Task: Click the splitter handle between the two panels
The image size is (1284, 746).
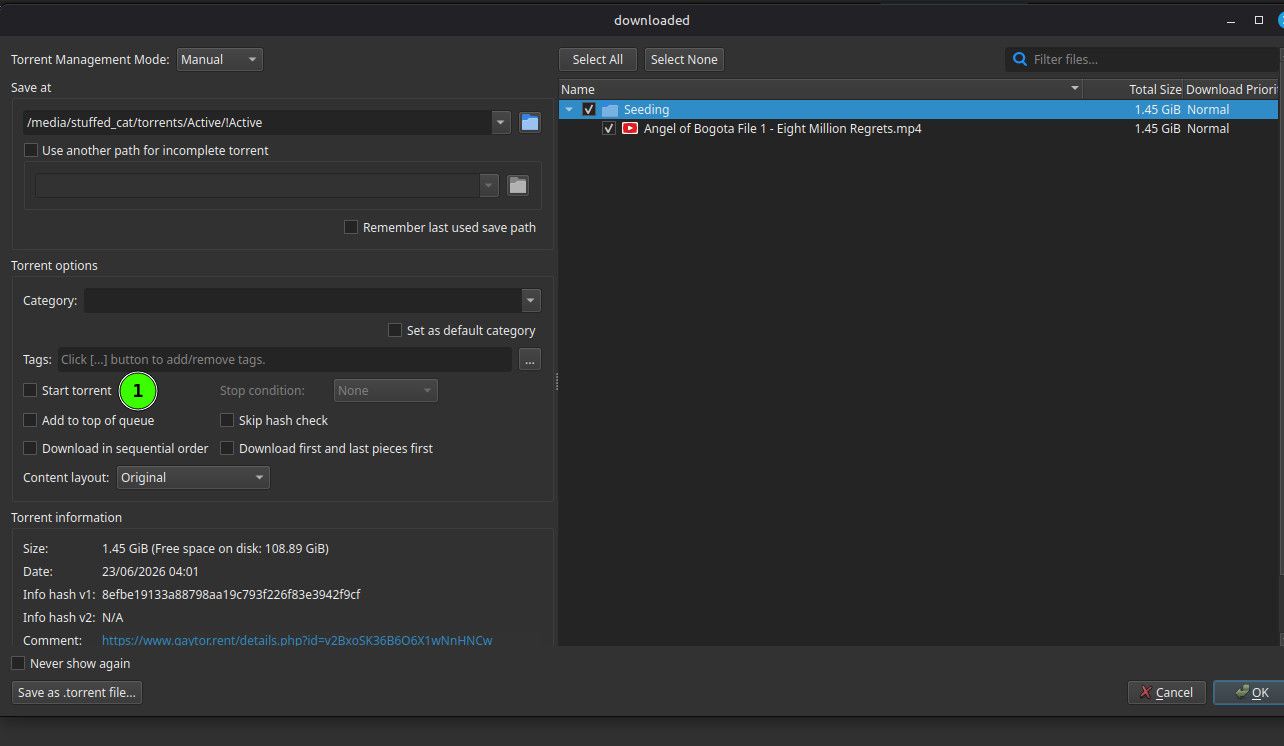Action: [x=556, y=381]
